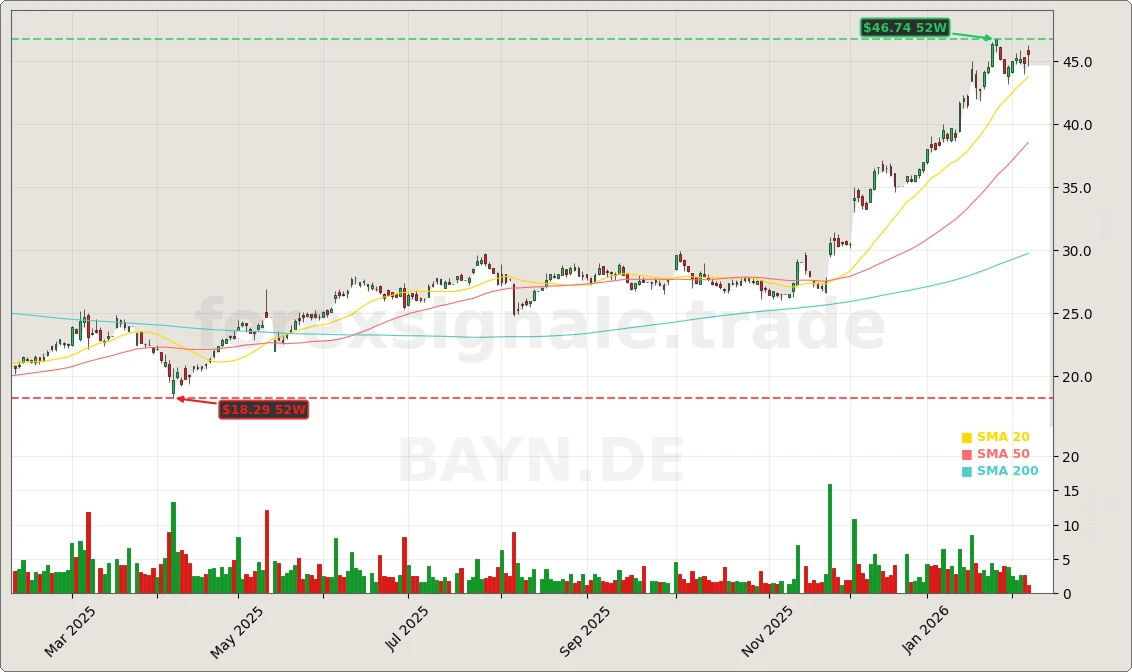Viewport: 1132px width, 672px height.
Task: Click the highest candlestick near the 52W high
Action: tap(995, 45)
